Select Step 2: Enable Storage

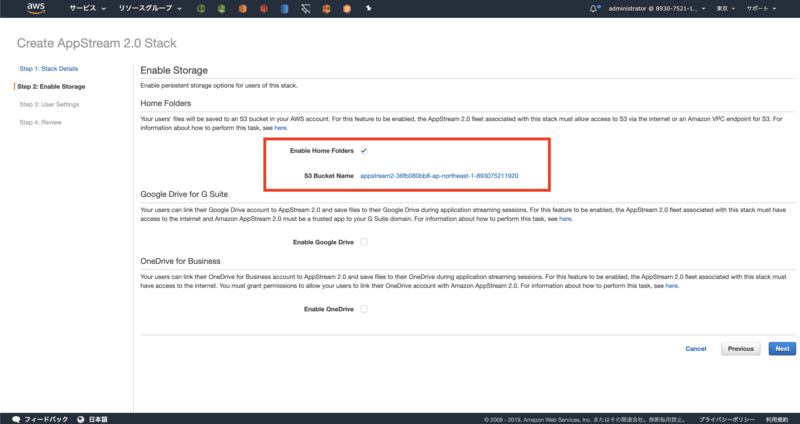pyautogui.click(x=51, y=87)
